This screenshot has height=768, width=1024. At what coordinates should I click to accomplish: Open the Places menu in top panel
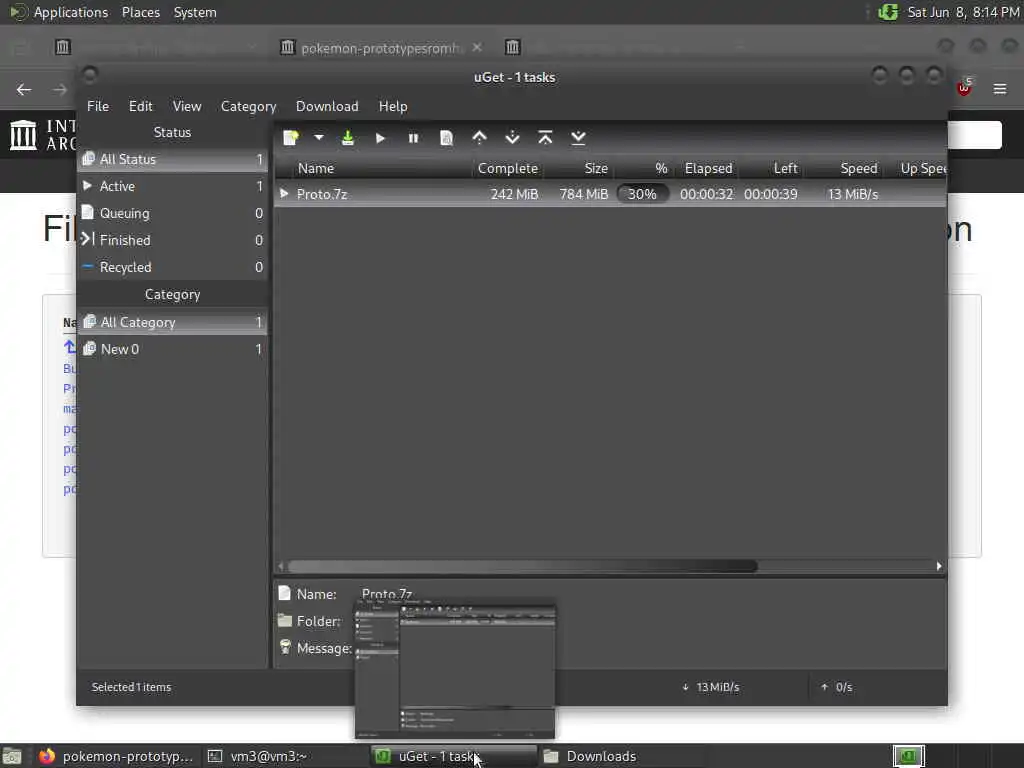click(x=141, y=12)
